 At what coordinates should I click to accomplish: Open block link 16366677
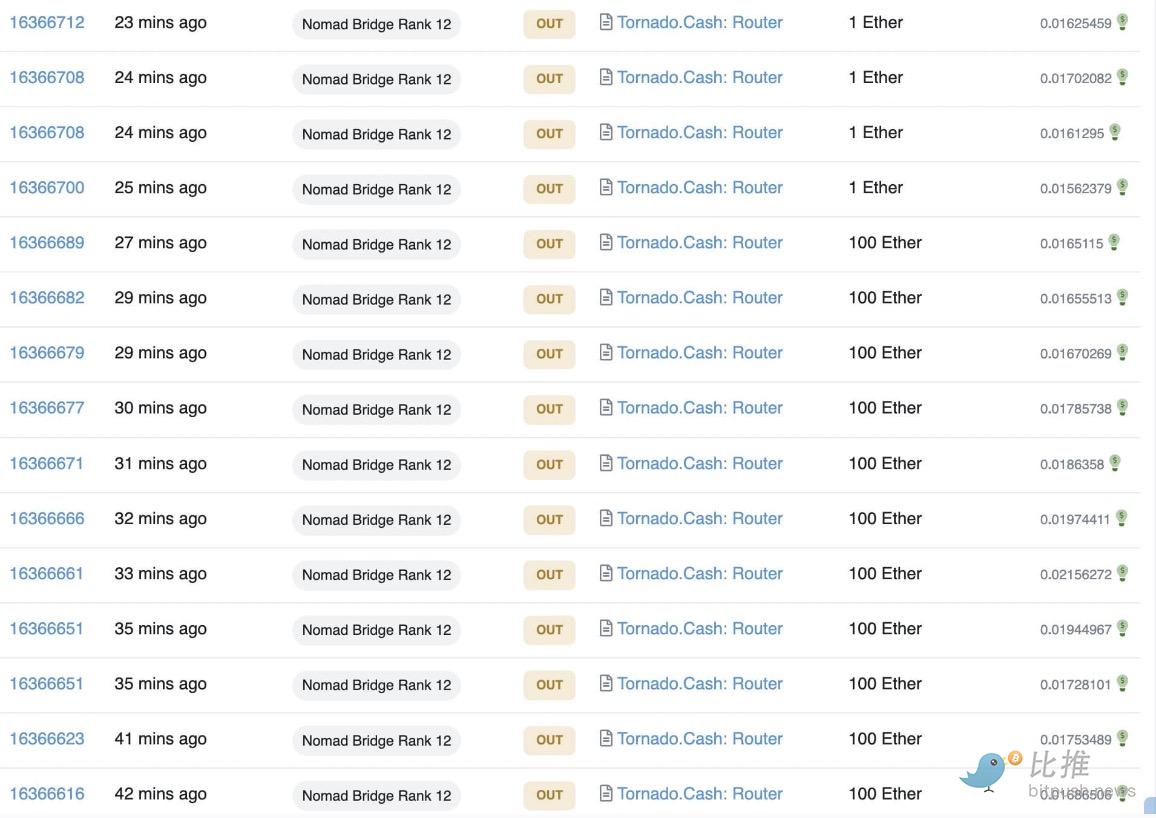(47, 407)
